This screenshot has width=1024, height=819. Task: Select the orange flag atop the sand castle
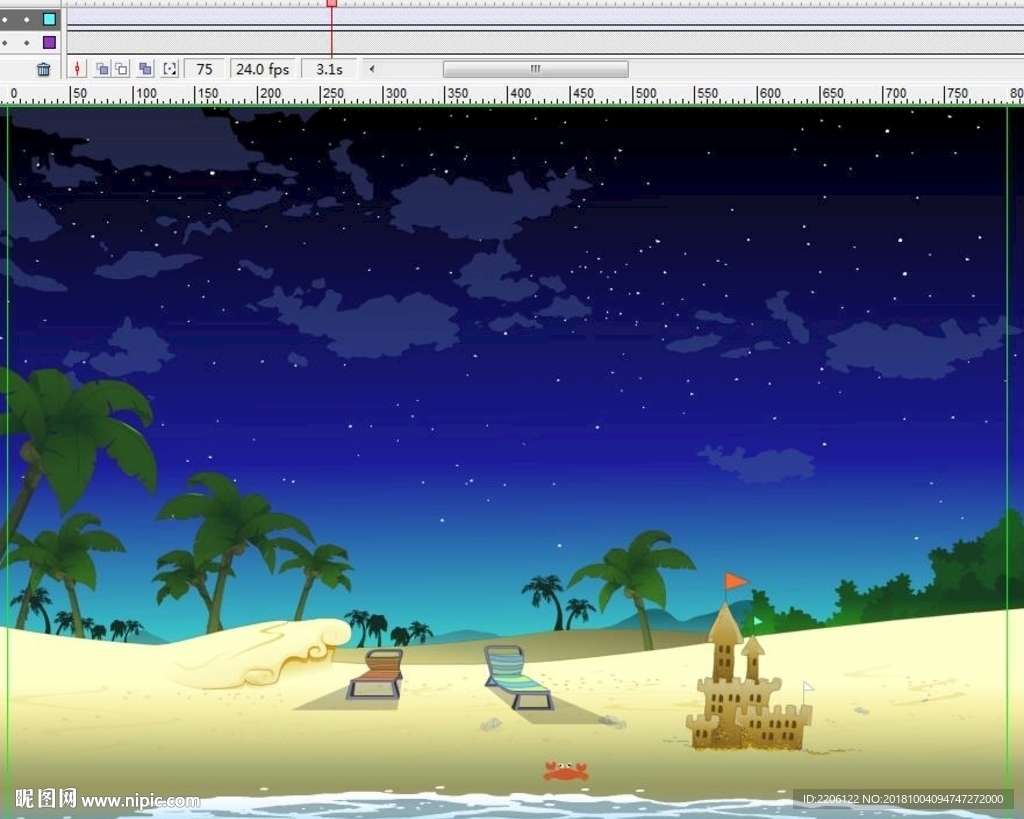[x=735, y=580]
